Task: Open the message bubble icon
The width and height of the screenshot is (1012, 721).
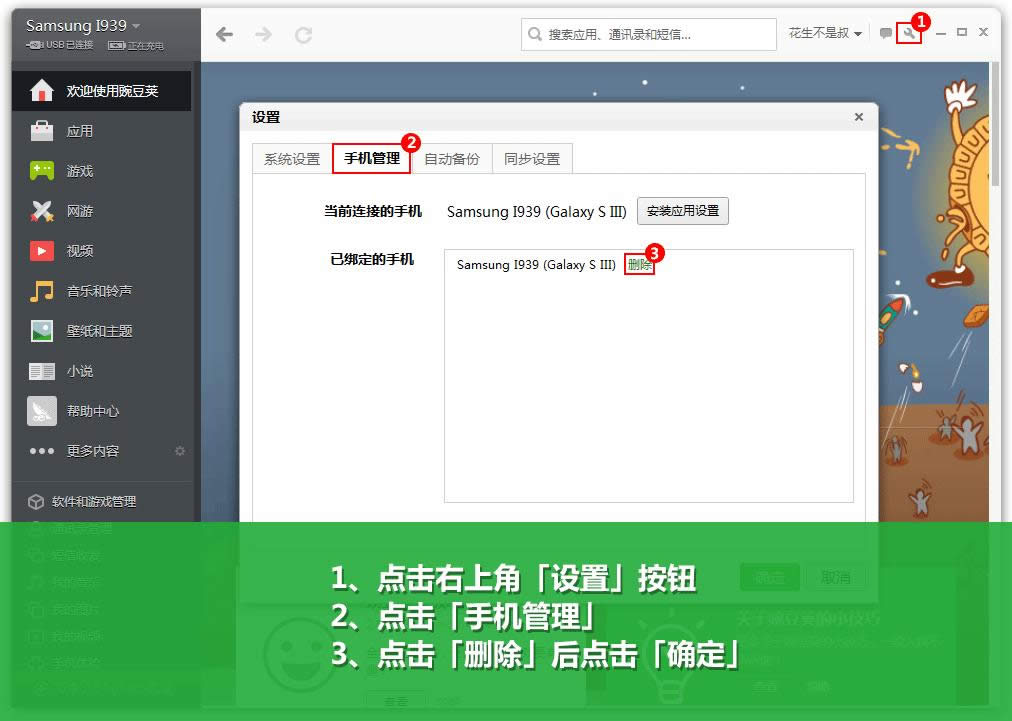Action: pyautogui.click(x=886, y=34)
